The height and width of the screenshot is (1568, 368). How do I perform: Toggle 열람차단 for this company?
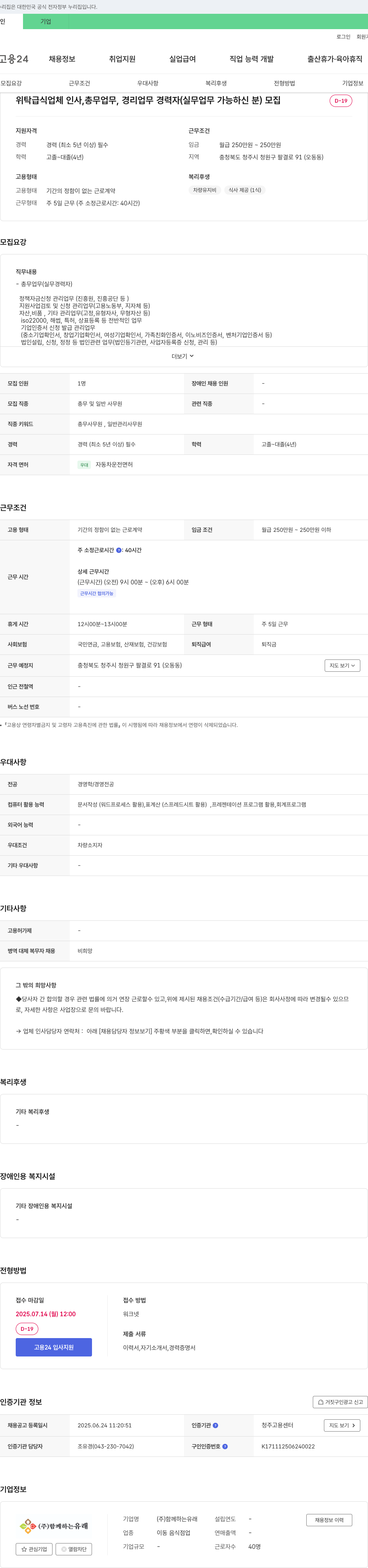click(x=74, y=1549)
